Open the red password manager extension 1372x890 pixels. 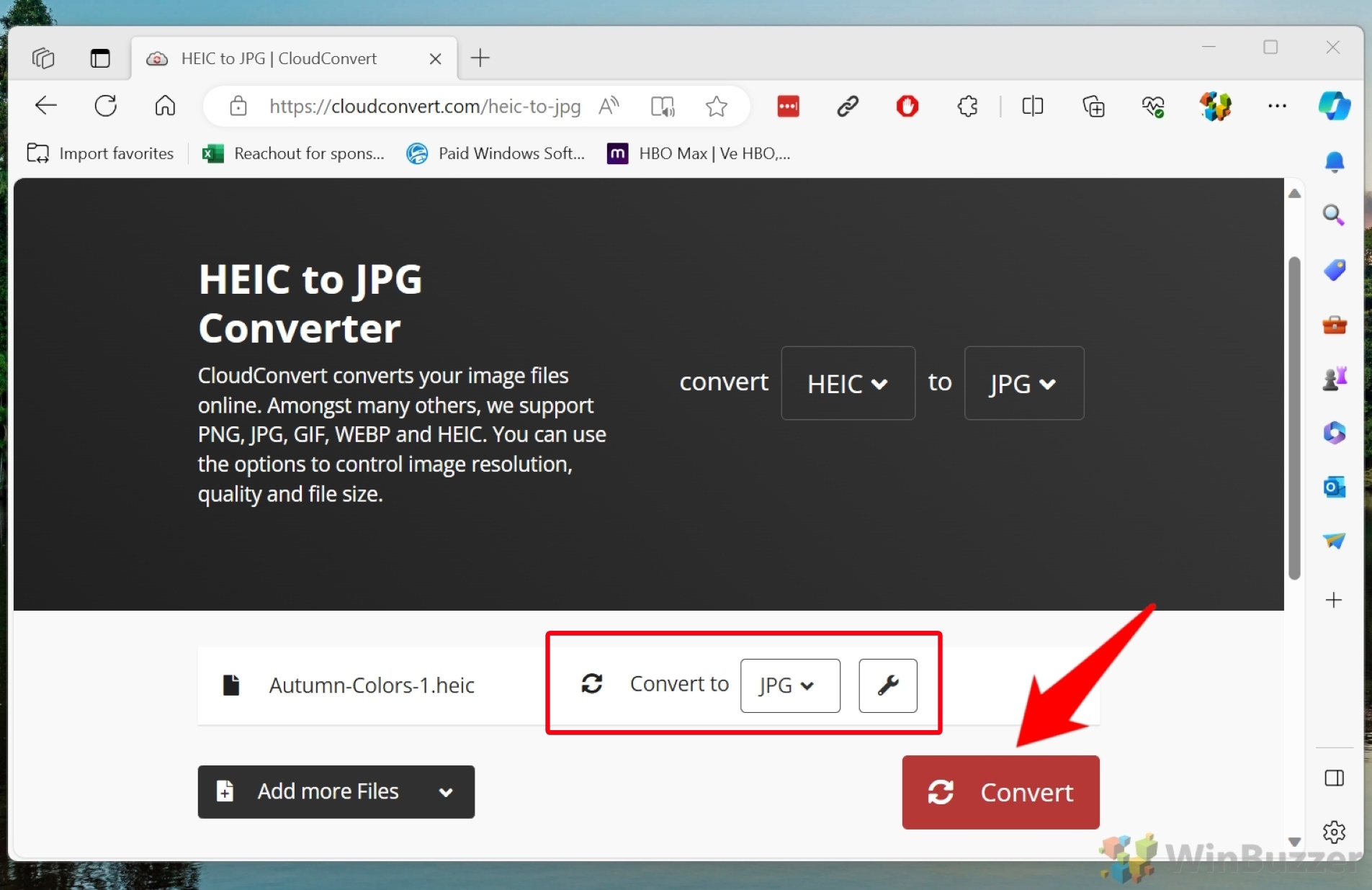(x=789, y=107)
